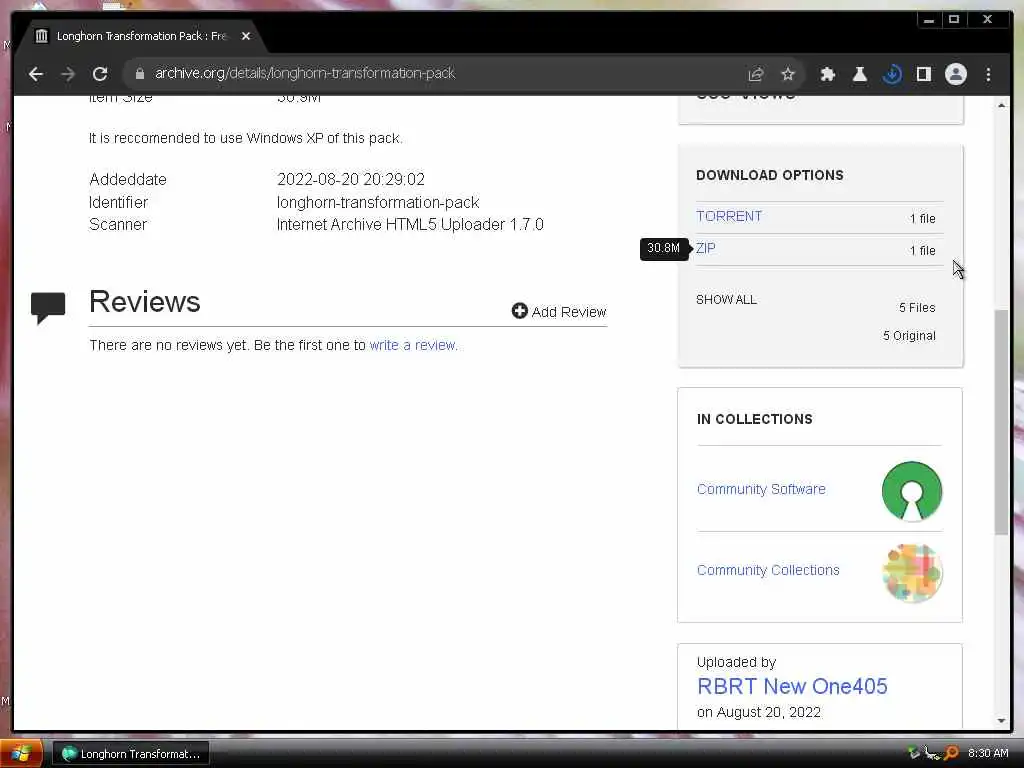Click the IN COLLECTIONS heading
This screenshot has width=1024, height=768.
click(x=754, y=419)
